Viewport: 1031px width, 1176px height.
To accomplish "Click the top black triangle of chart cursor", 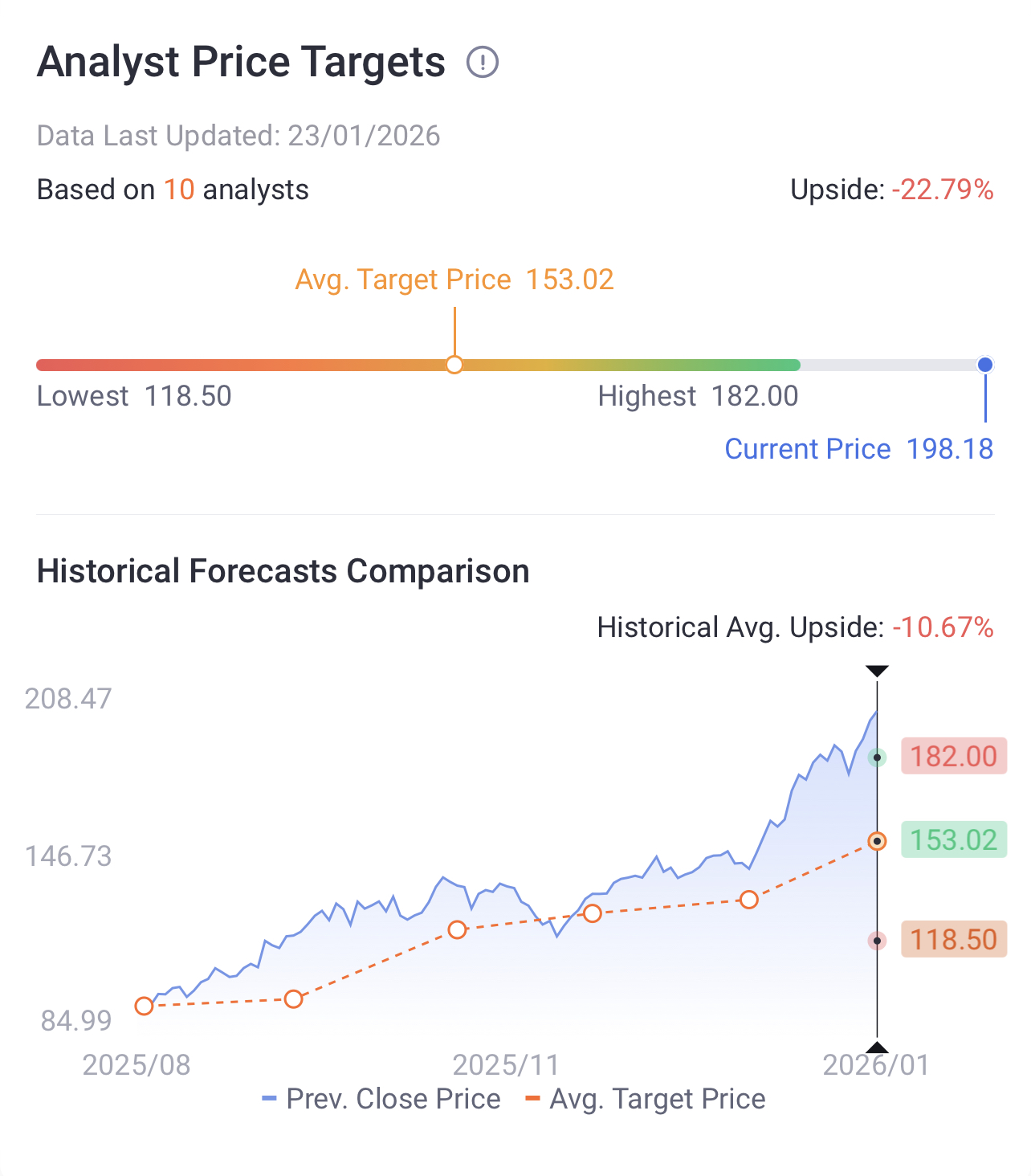I will tap(877, 671).
